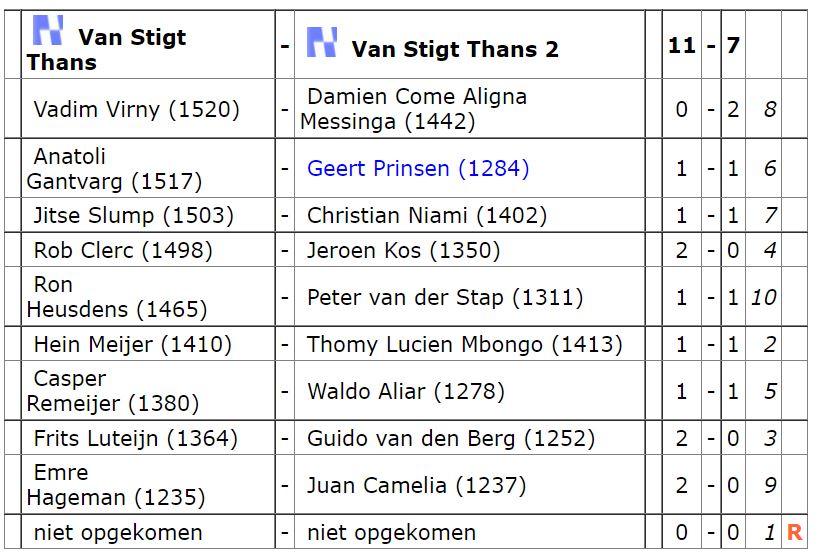Click the Van Stigt Thans 2 team logo

point(322,42)
